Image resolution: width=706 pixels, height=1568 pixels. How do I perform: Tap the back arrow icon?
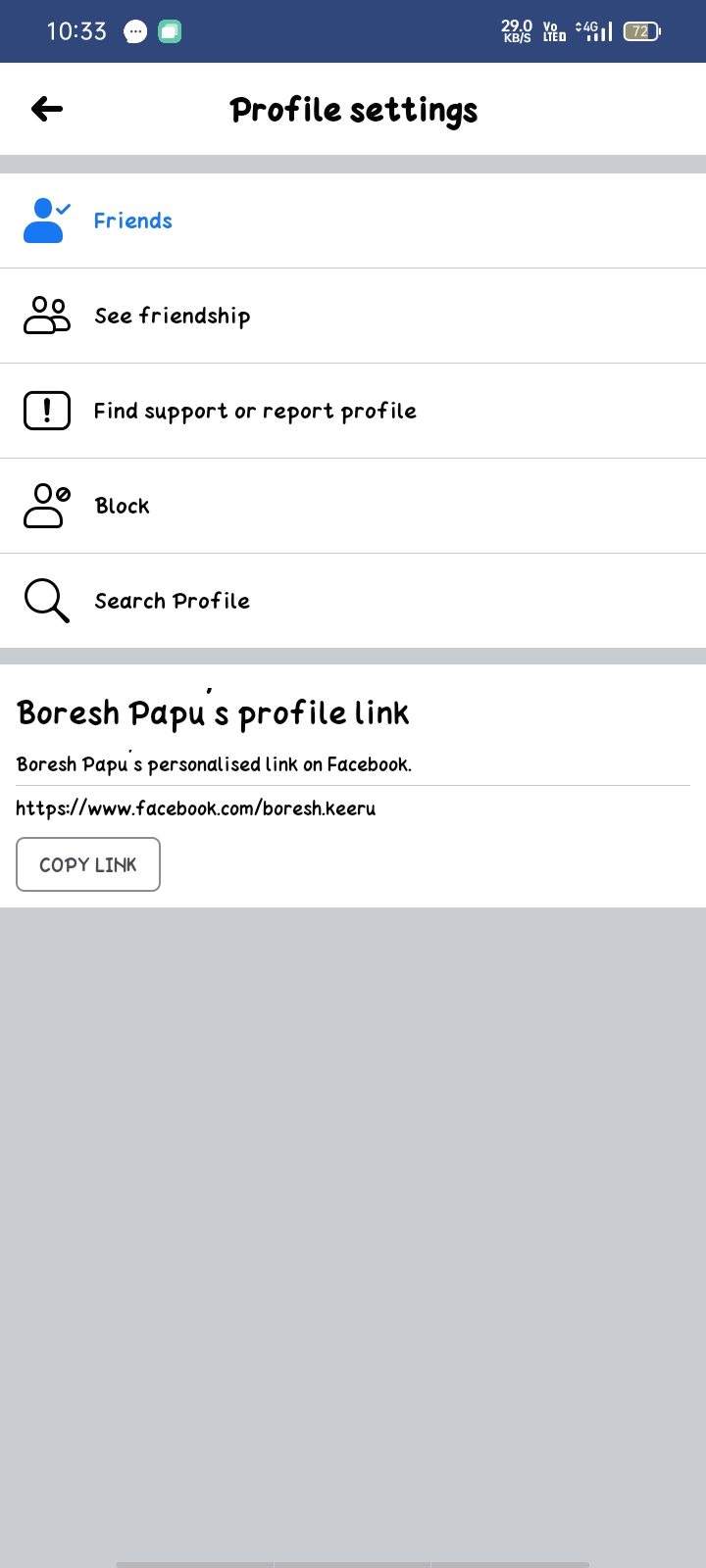coord(47,109)
